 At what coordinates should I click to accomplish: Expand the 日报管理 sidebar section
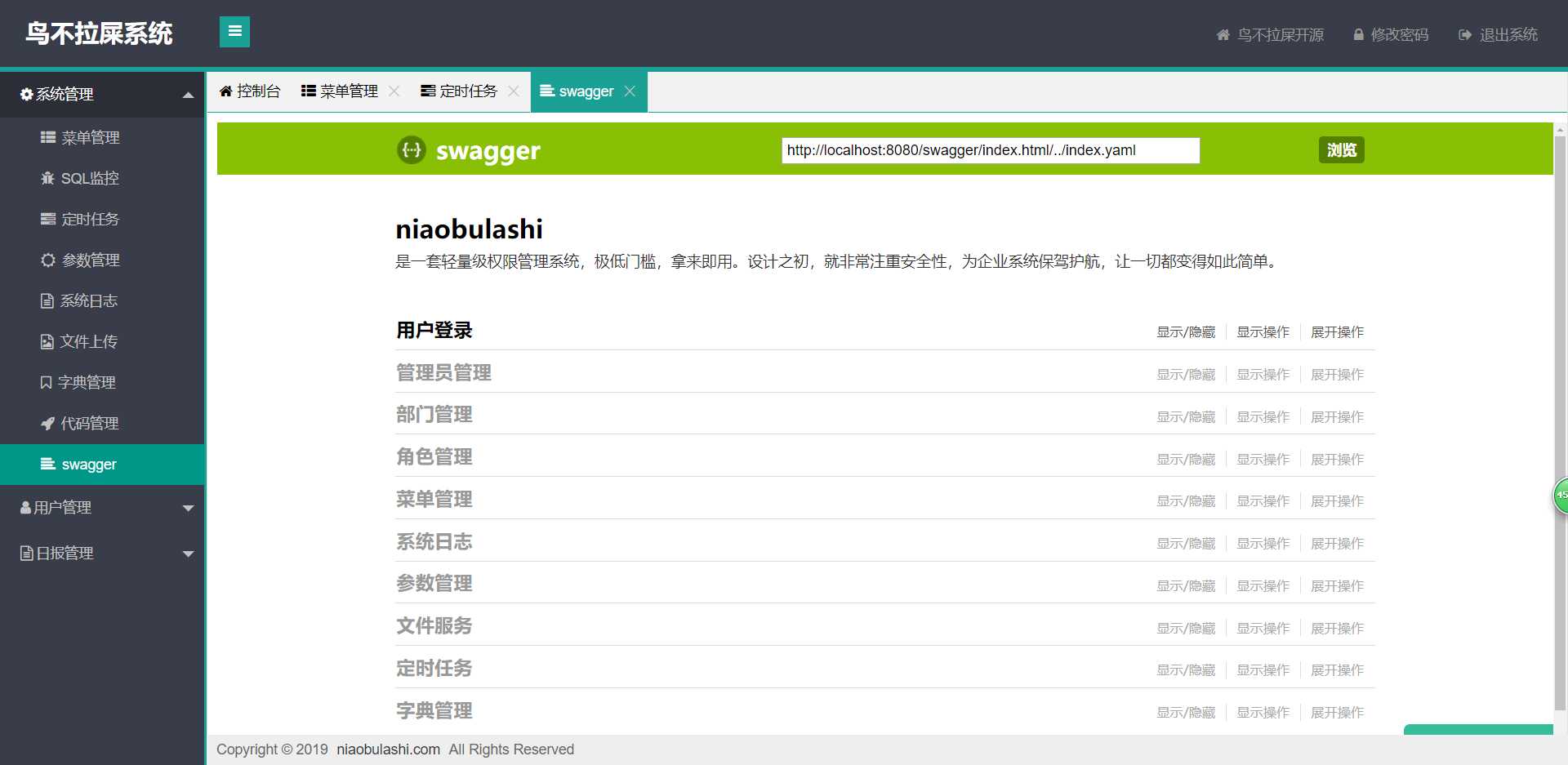click(x=188, y=554)
